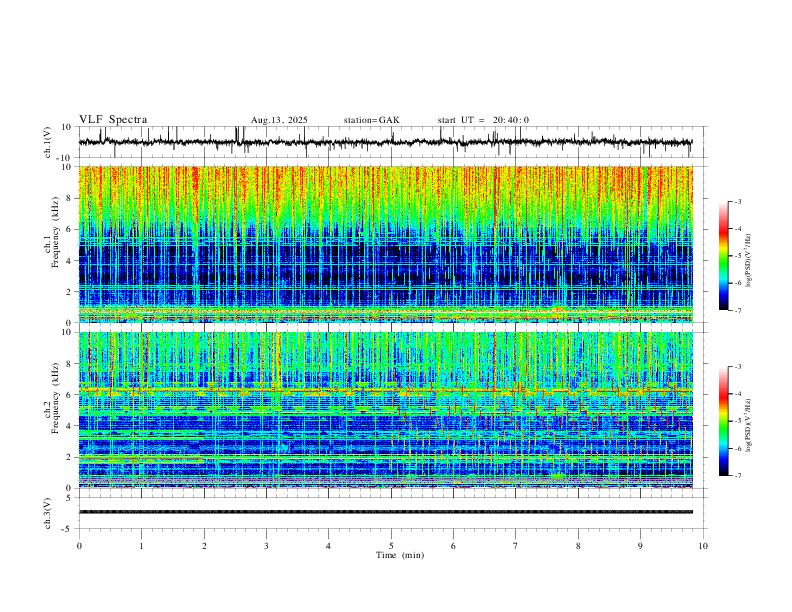Click the ch.1 colorbar 'log(PSD)' label

coord(750,261)
